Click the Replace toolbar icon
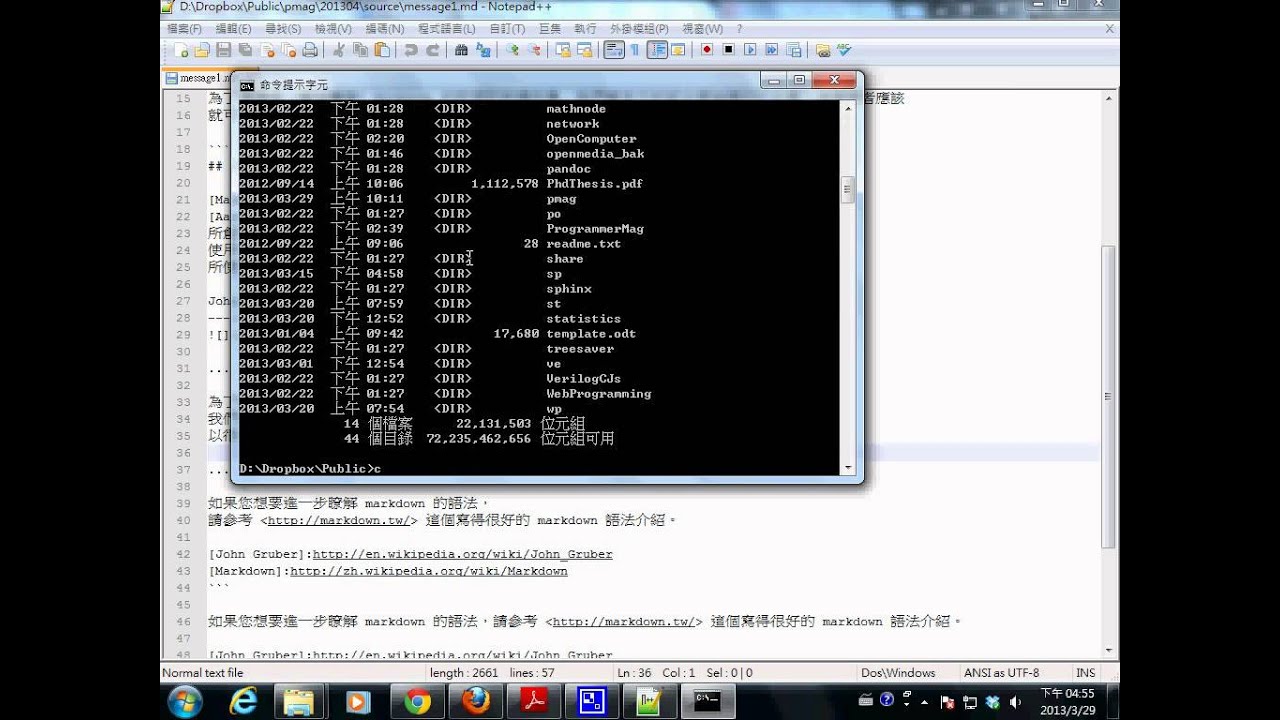The image size is (1280, 720). (482, 50)
